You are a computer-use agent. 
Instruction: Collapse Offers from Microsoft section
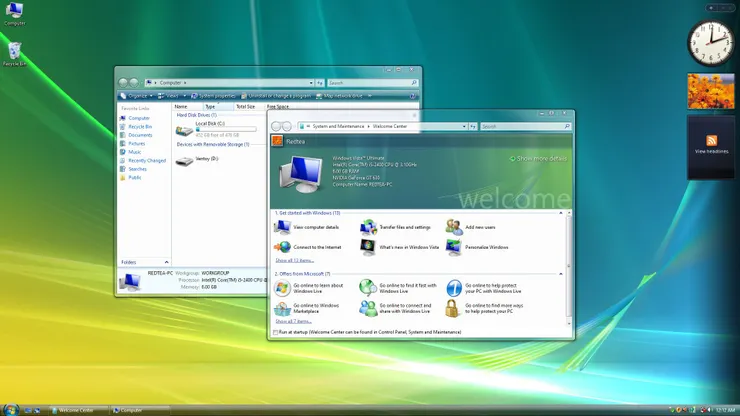(561, 274)
